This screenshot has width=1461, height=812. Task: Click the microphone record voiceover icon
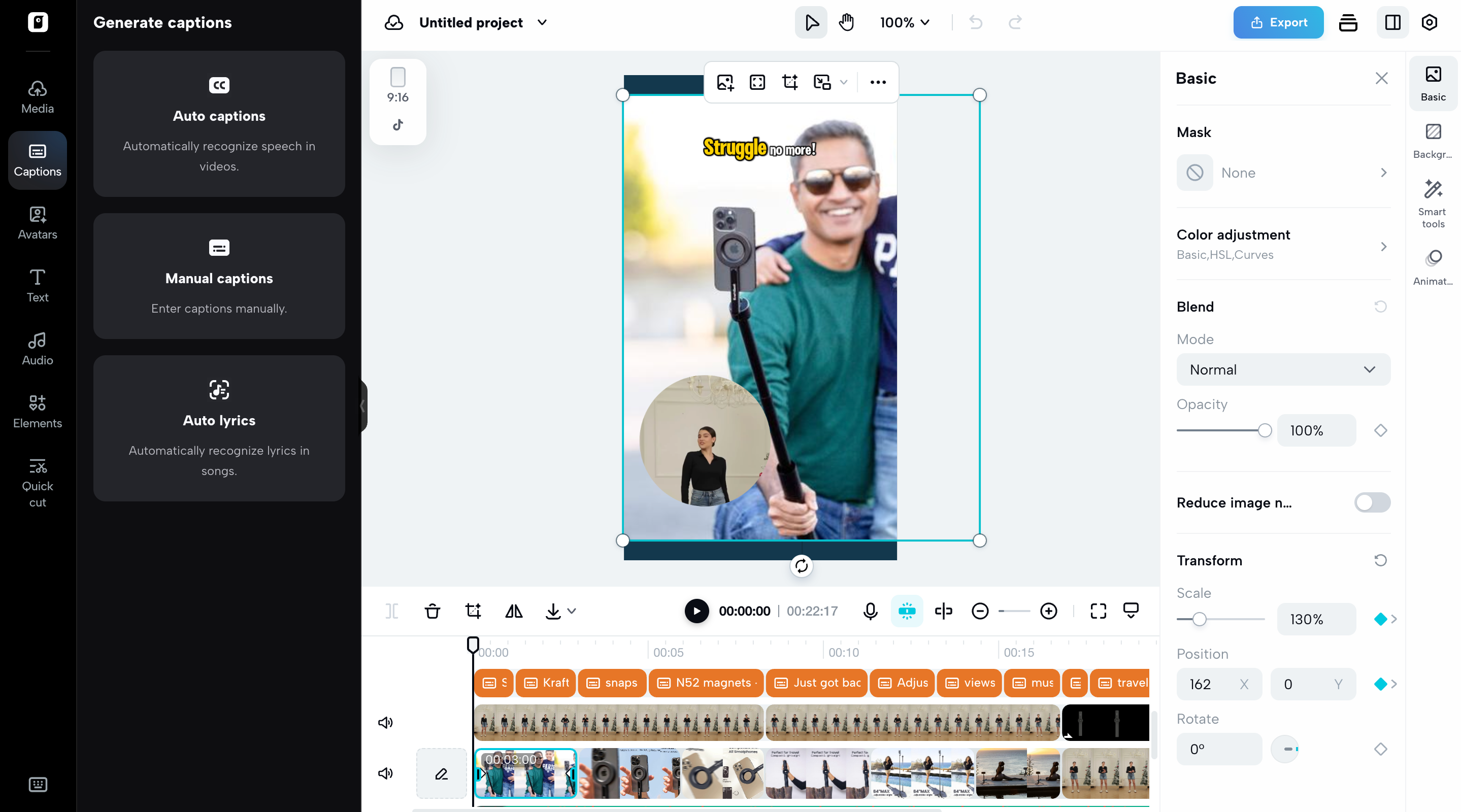click(x=870, y=611)
